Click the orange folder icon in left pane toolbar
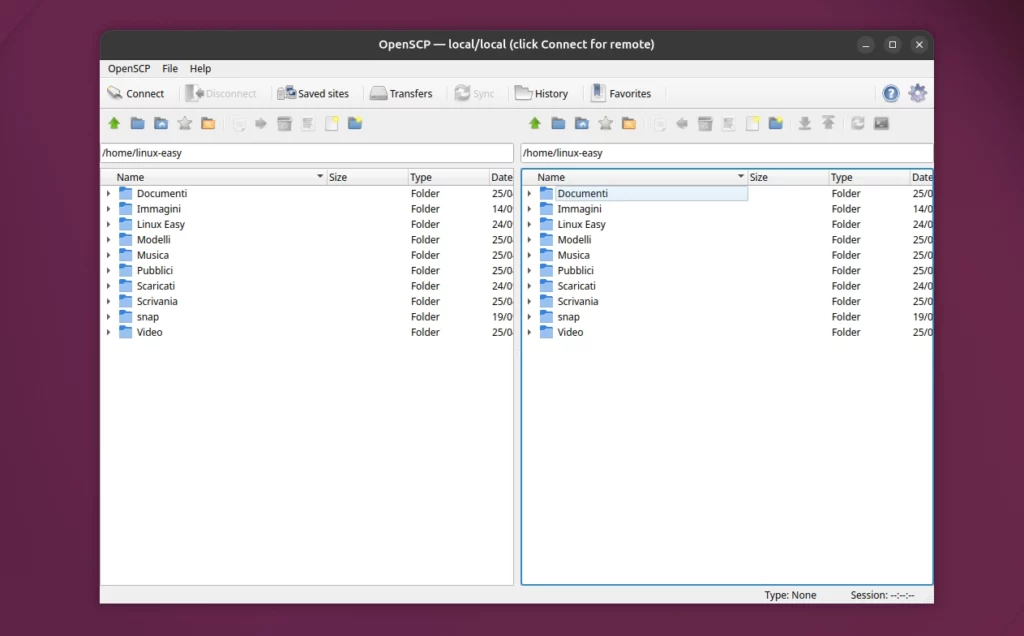The image size is (1024, 636). pos(208,123)
